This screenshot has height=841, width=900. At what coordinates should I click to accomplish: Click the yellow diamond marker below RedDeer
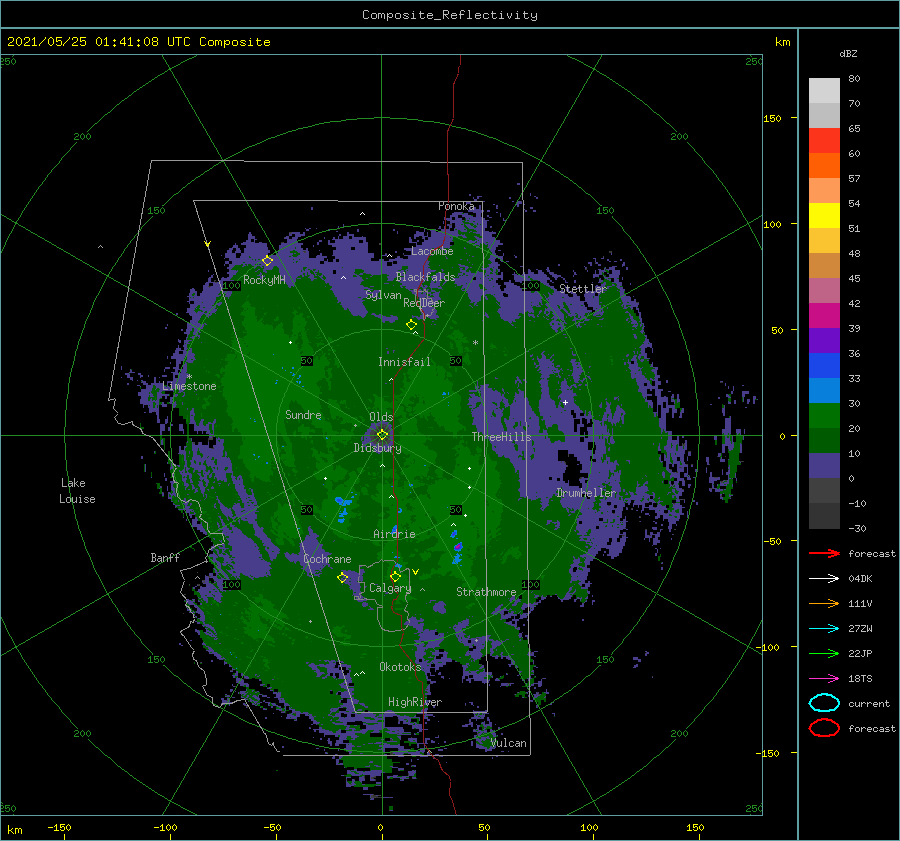pyautogui.click(x=412, y=324)
